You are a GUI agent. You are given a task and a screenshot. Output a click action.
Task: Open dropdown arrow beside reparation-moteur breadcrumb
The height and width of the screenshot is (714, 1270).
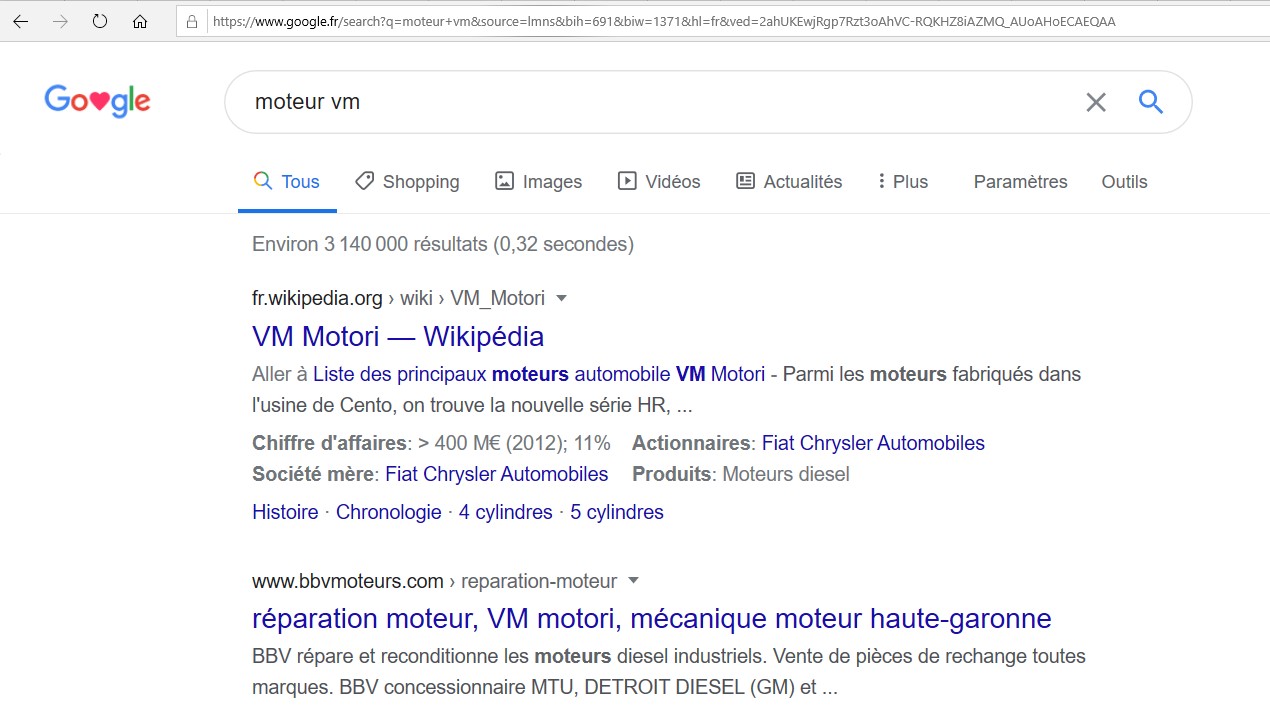tap(633, 581)
